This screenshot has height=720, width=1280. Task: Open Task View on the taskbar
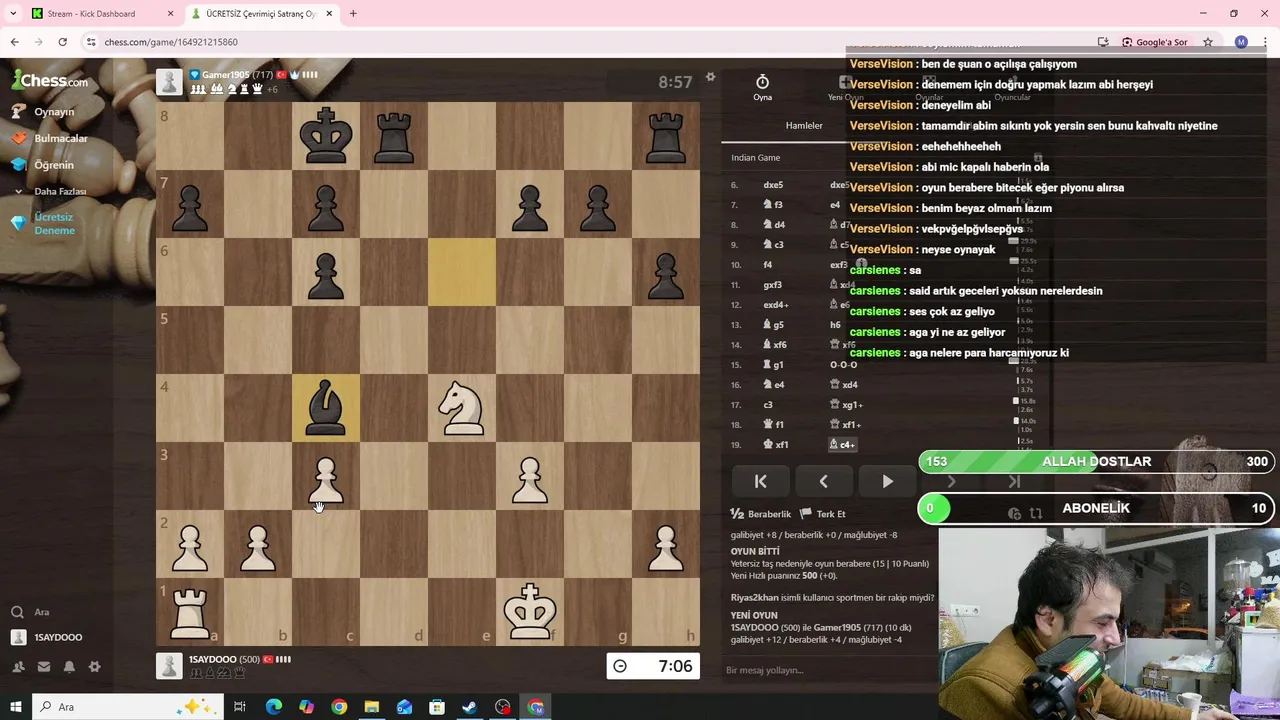240,707
